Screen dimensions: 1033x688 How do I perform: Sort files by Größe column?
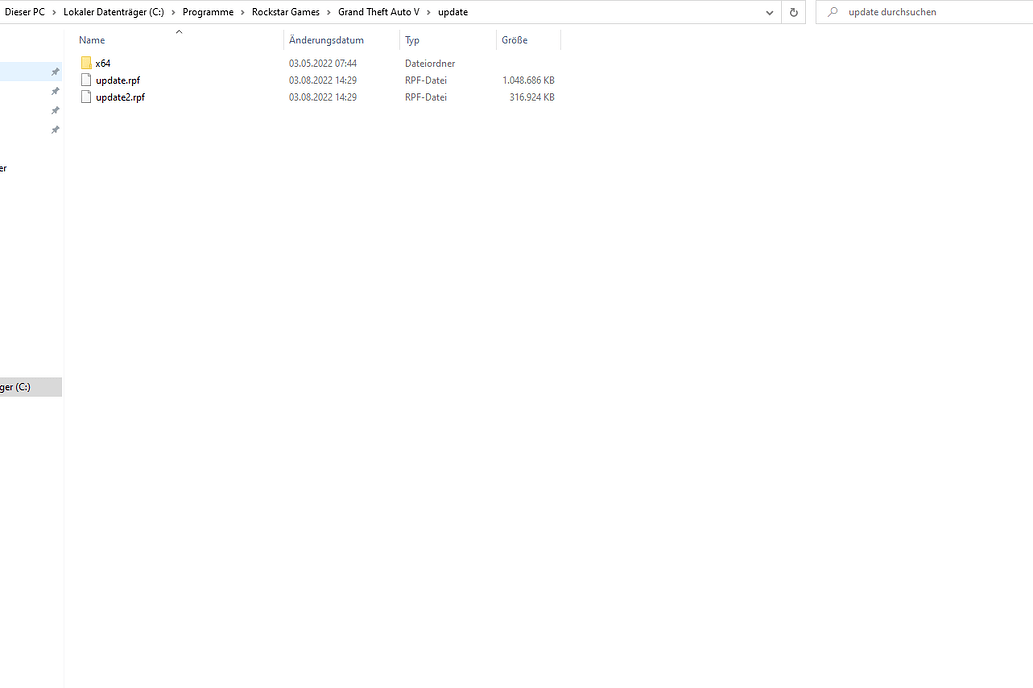pos(515,40)
